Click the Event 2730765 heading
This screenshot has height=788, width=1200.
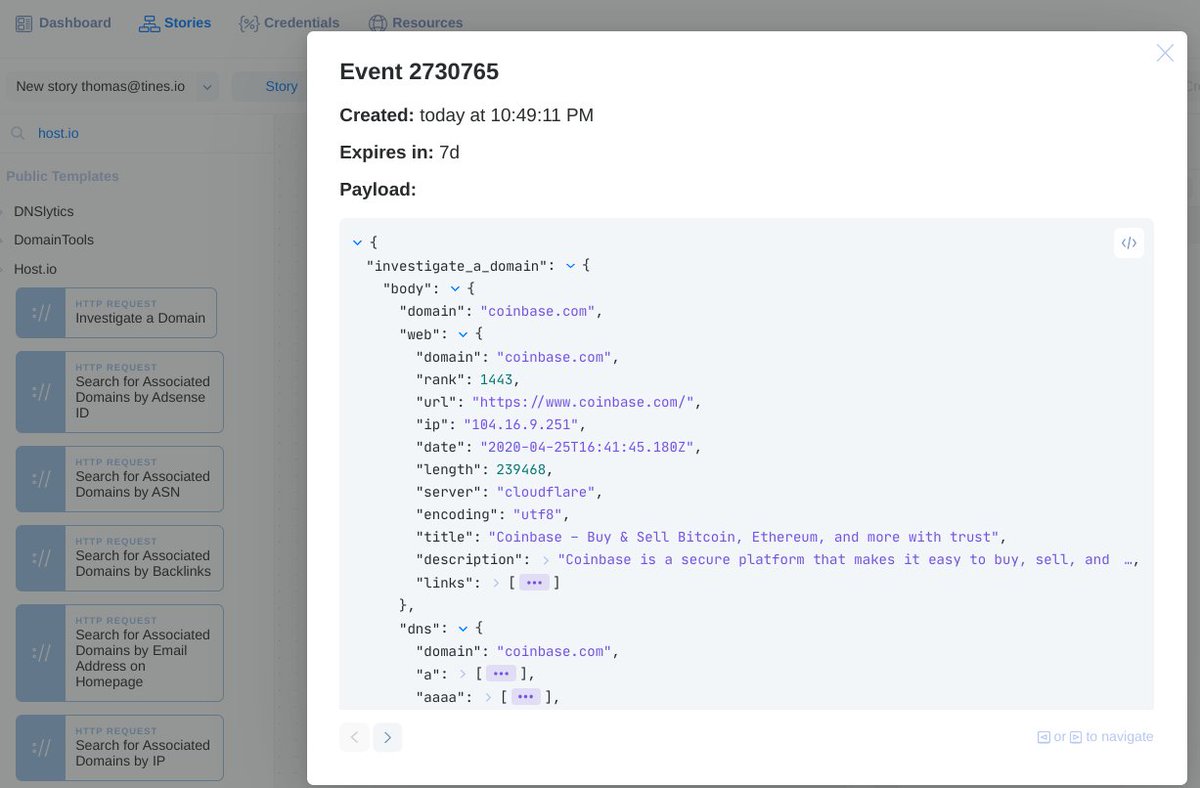point(419,71)
